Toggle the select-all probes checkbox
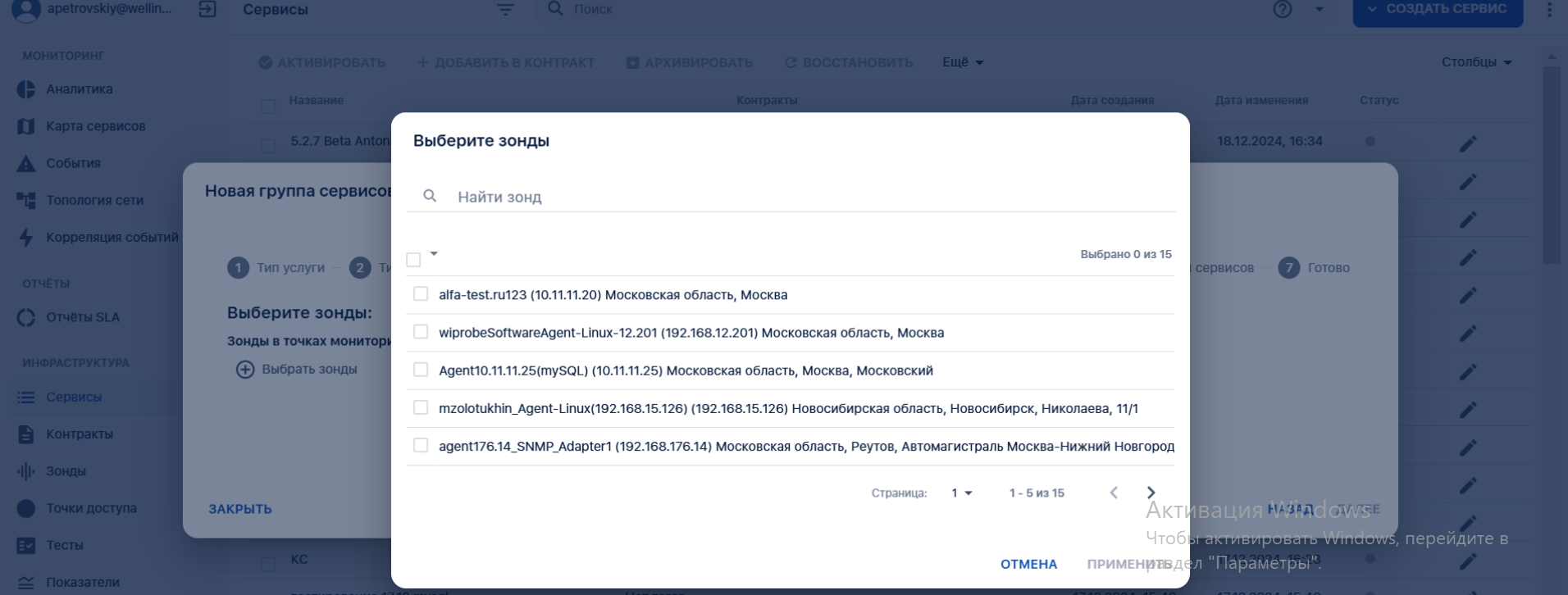 point(413,260)
